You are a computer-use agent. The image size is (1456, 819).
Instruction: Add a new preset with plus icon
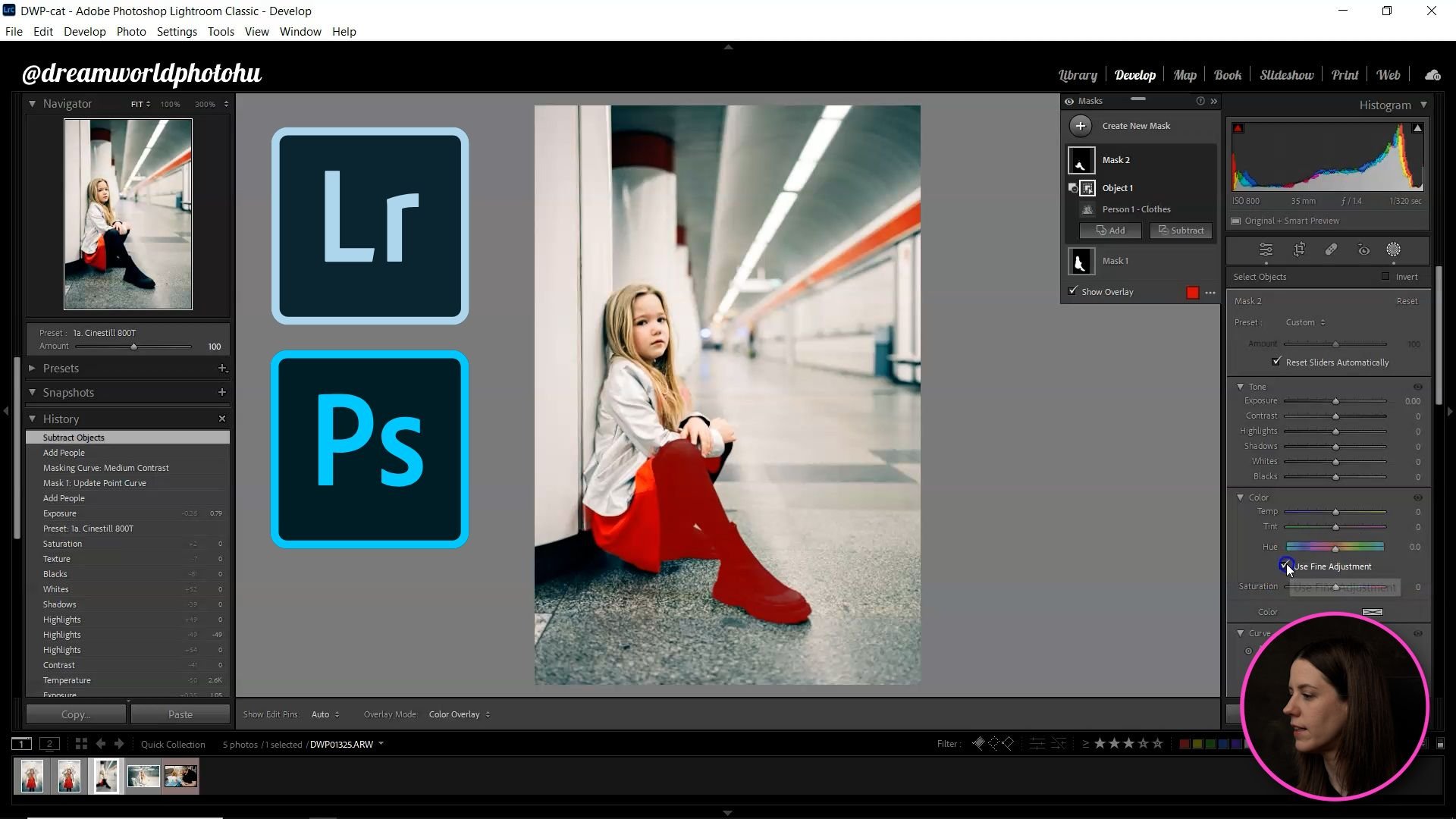(x=222, y=369)
